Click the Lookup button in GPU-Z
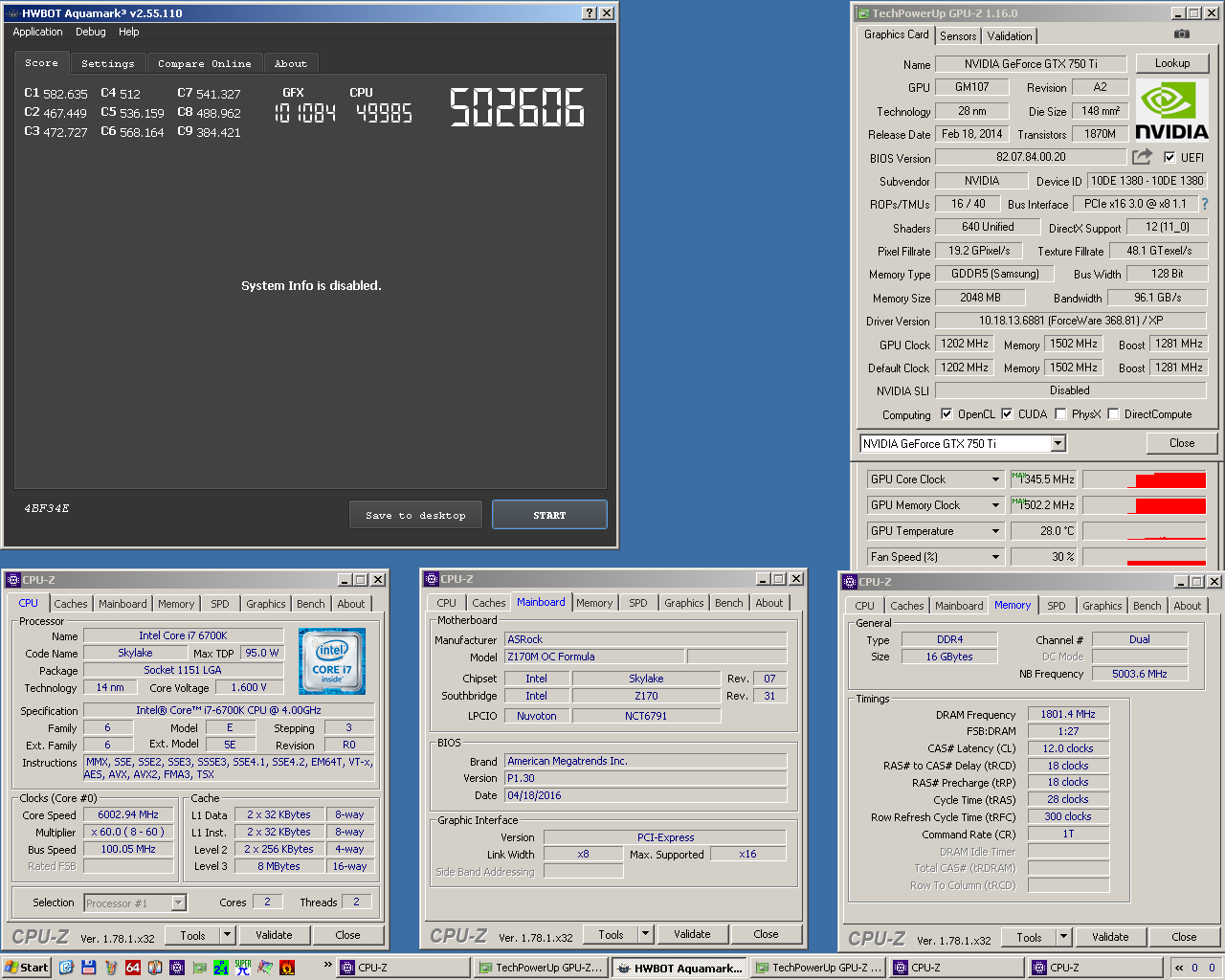This screenshot has width=1225, height=980. click(x=1172, y=63)
